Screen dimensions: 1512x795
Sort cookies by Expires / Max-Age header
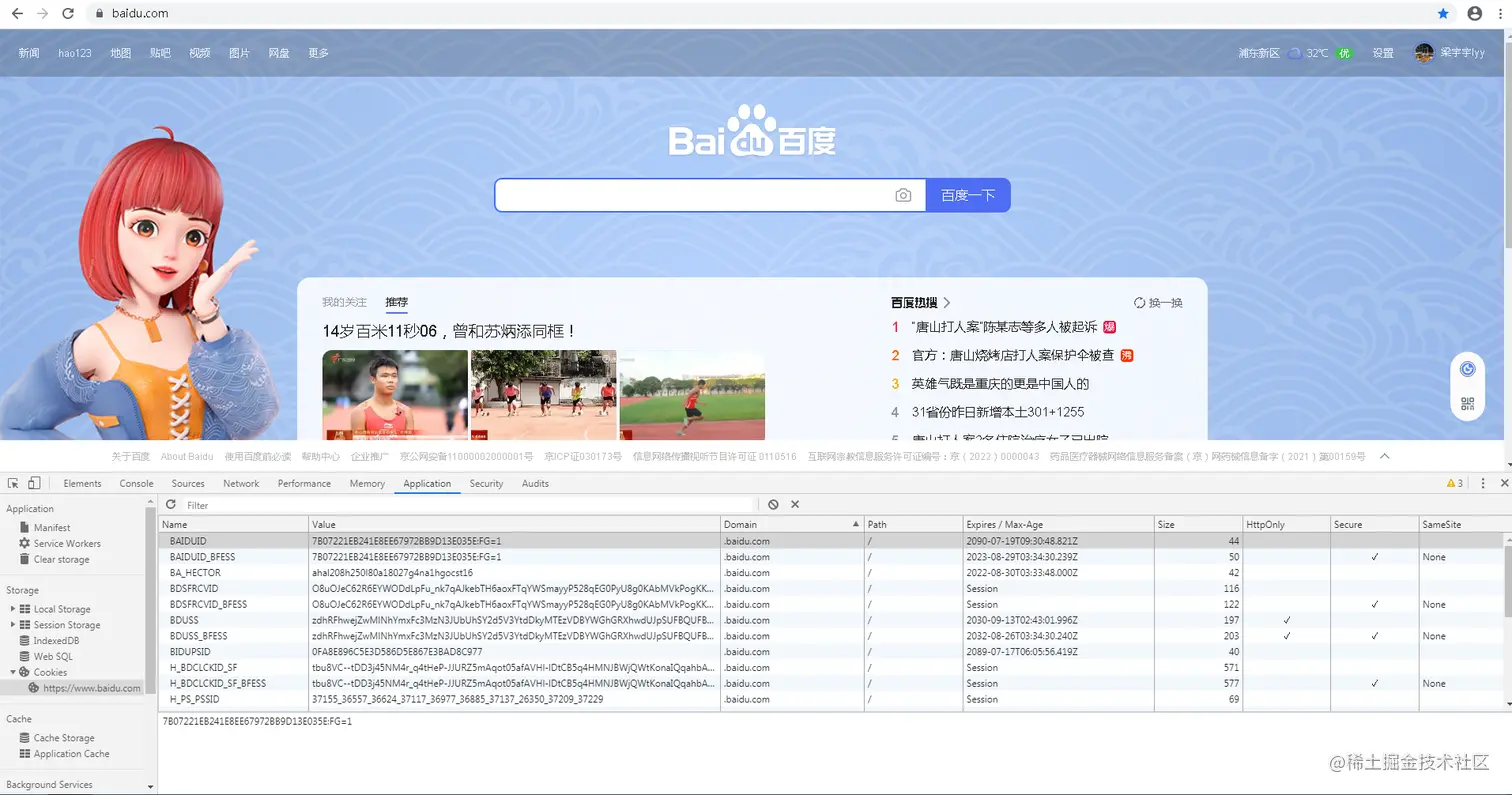pos(1058,524)
